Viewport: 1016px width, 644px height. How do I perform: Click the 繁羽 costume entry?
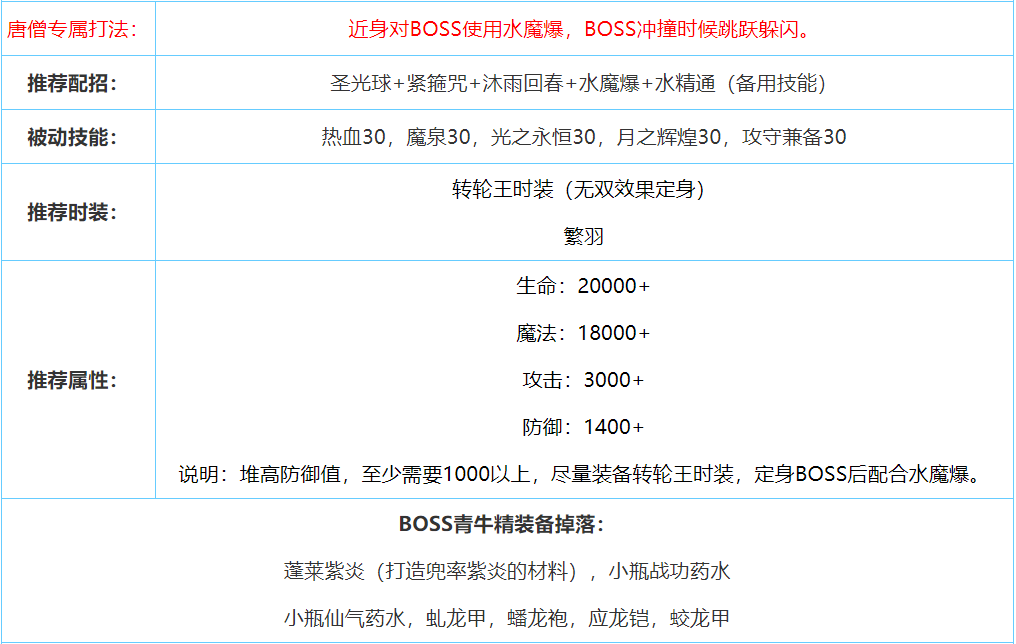[x=584, y=237]
